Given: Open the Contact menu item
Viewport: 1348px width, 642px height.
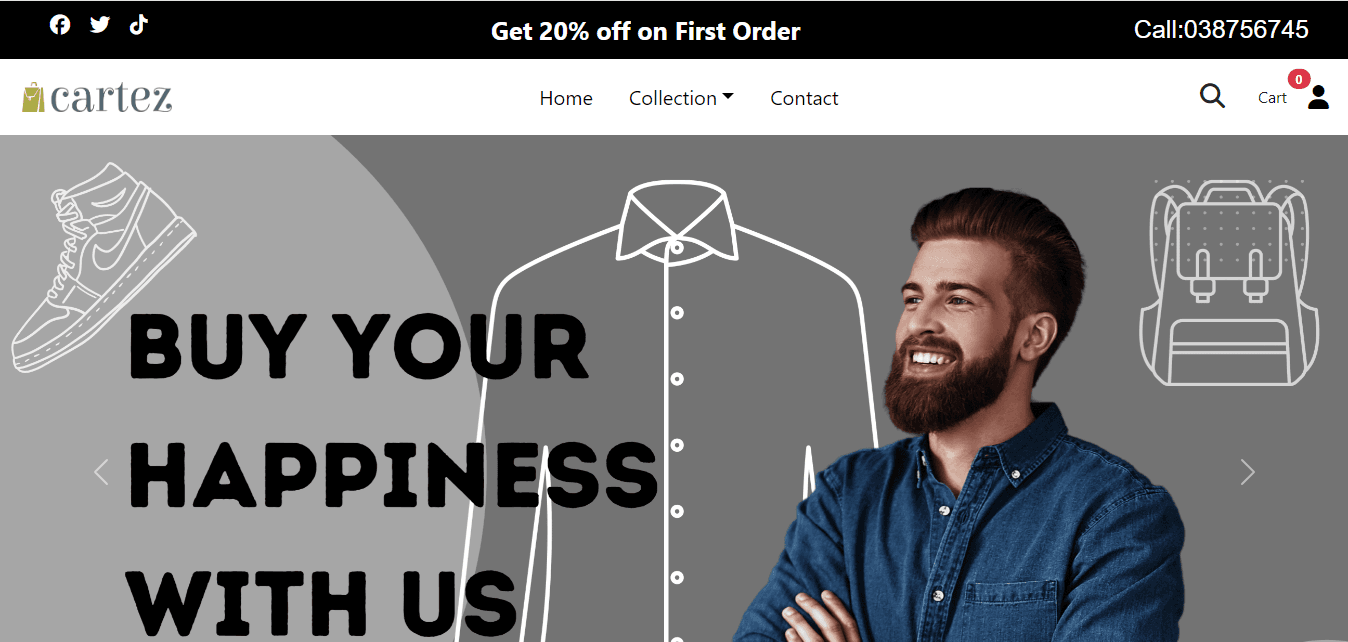Looking at the screenshot, I should coord(804,98).
